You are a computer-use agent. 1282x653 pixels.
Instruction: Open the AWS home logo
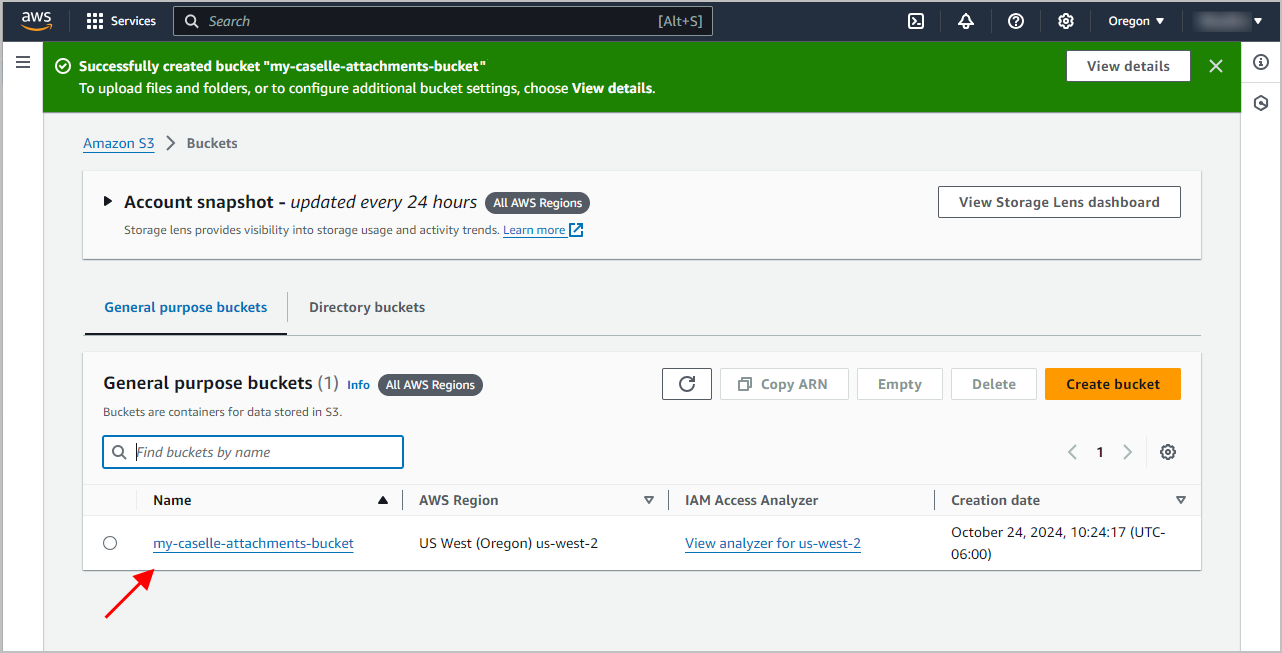tap(37, 21)
